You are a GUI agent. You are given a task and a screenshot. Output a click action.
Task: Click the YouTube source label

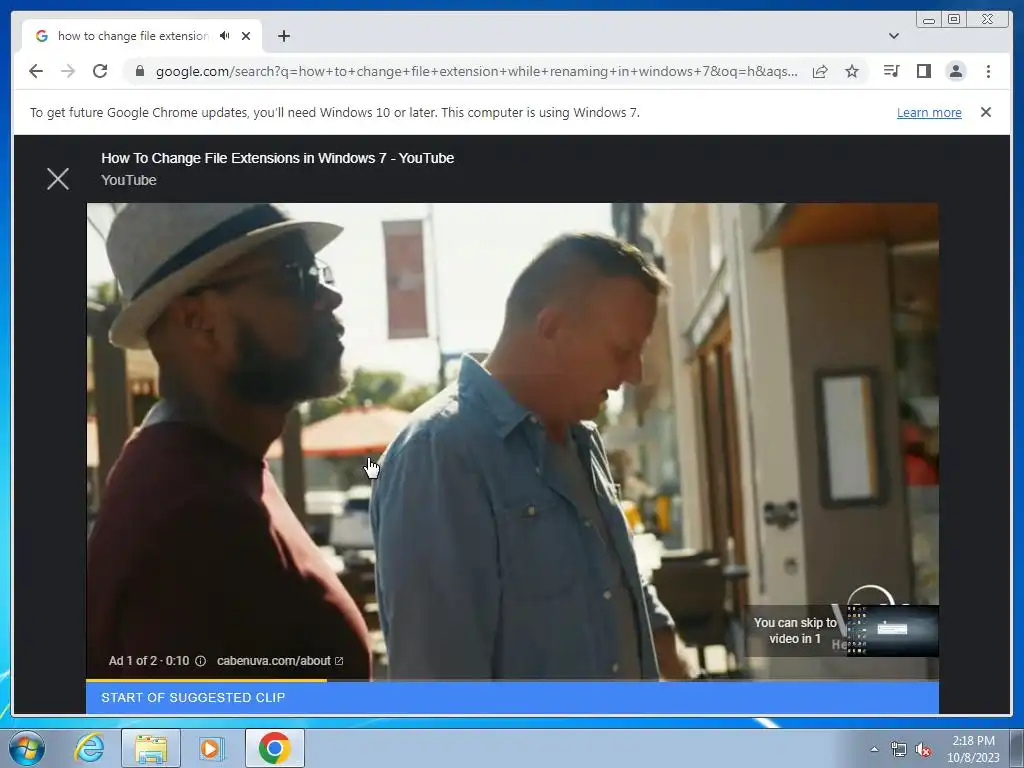coord(129,180)
